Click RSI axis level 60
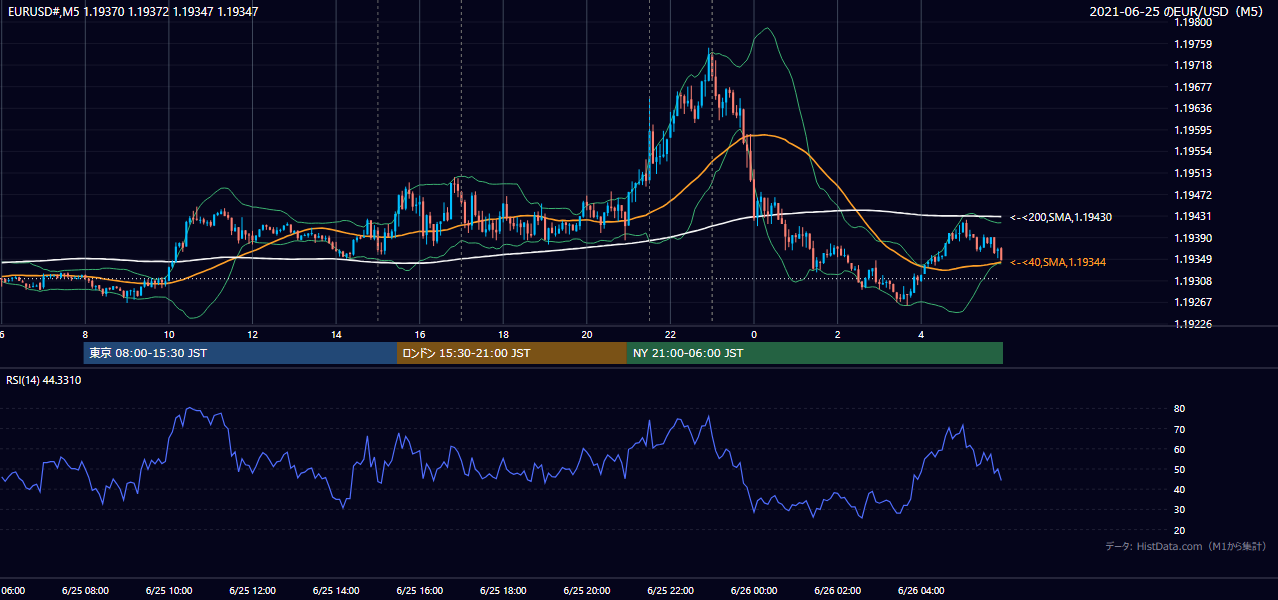1278x600 pixels. [1180, 449]
